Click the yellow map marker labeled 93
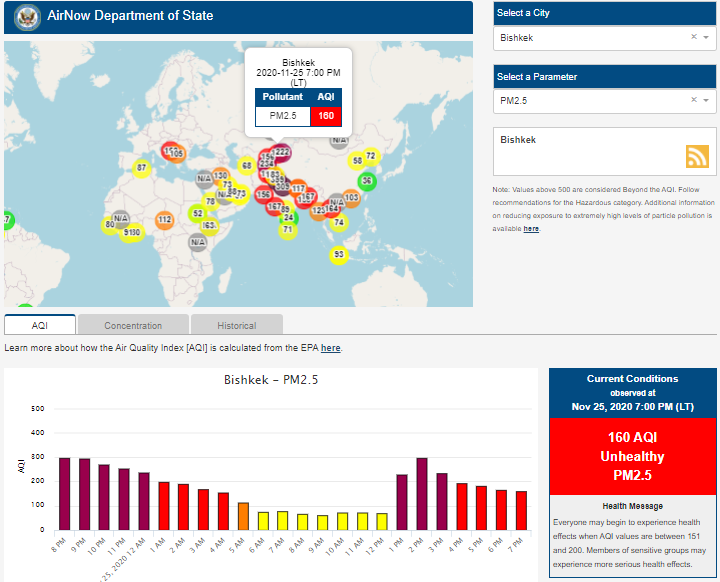 click(339, 255)
